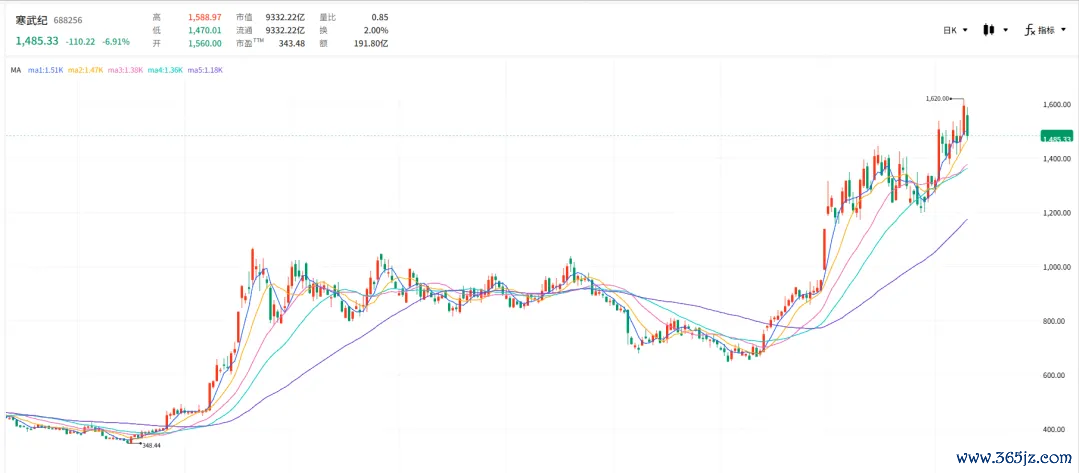This screenshot has width=1079, height=473.
Task: Click the current price 1,485.33
Action: 37,42
